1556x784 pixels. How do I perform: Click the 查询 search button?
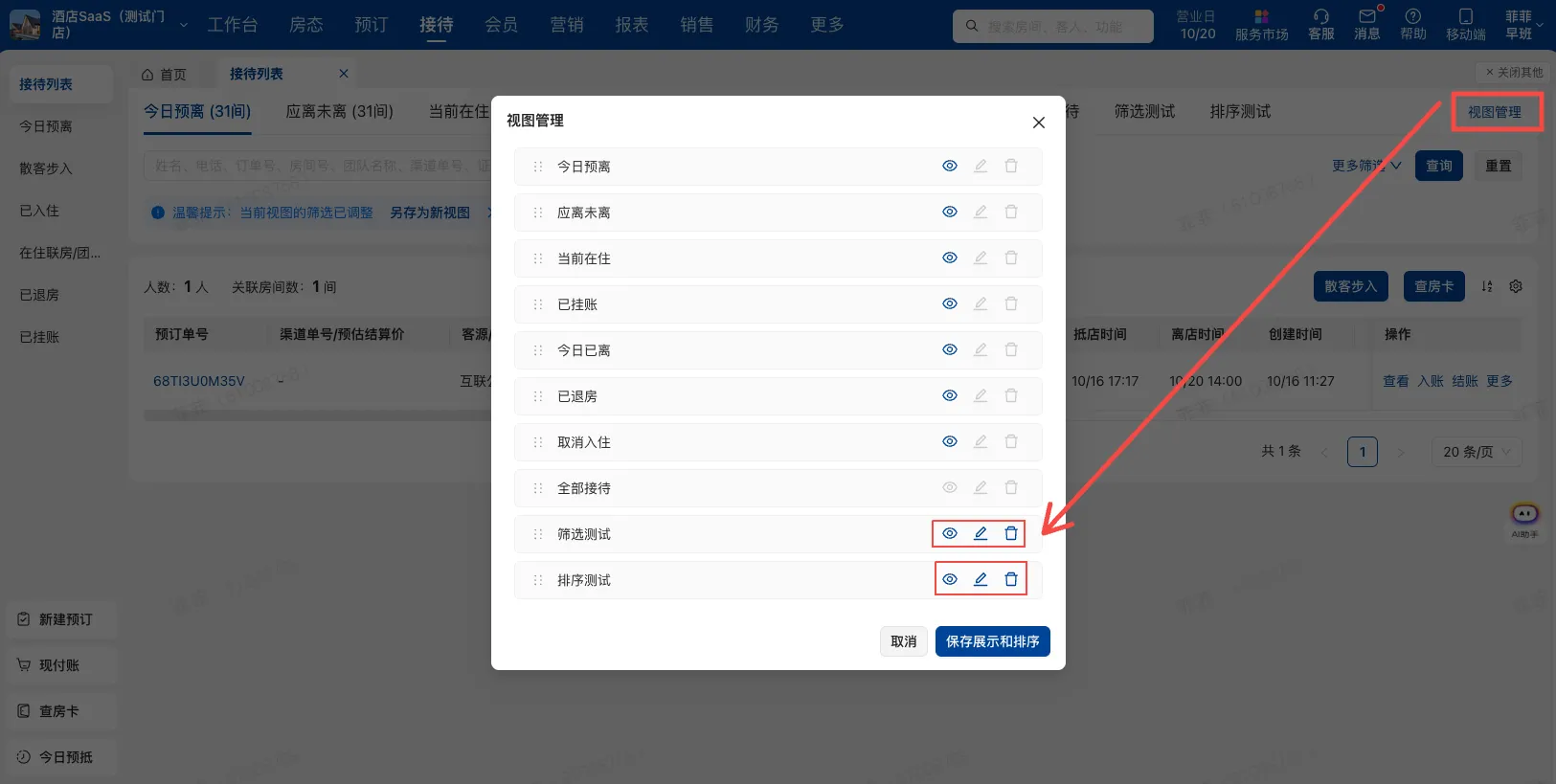(x=1439, y=166)
